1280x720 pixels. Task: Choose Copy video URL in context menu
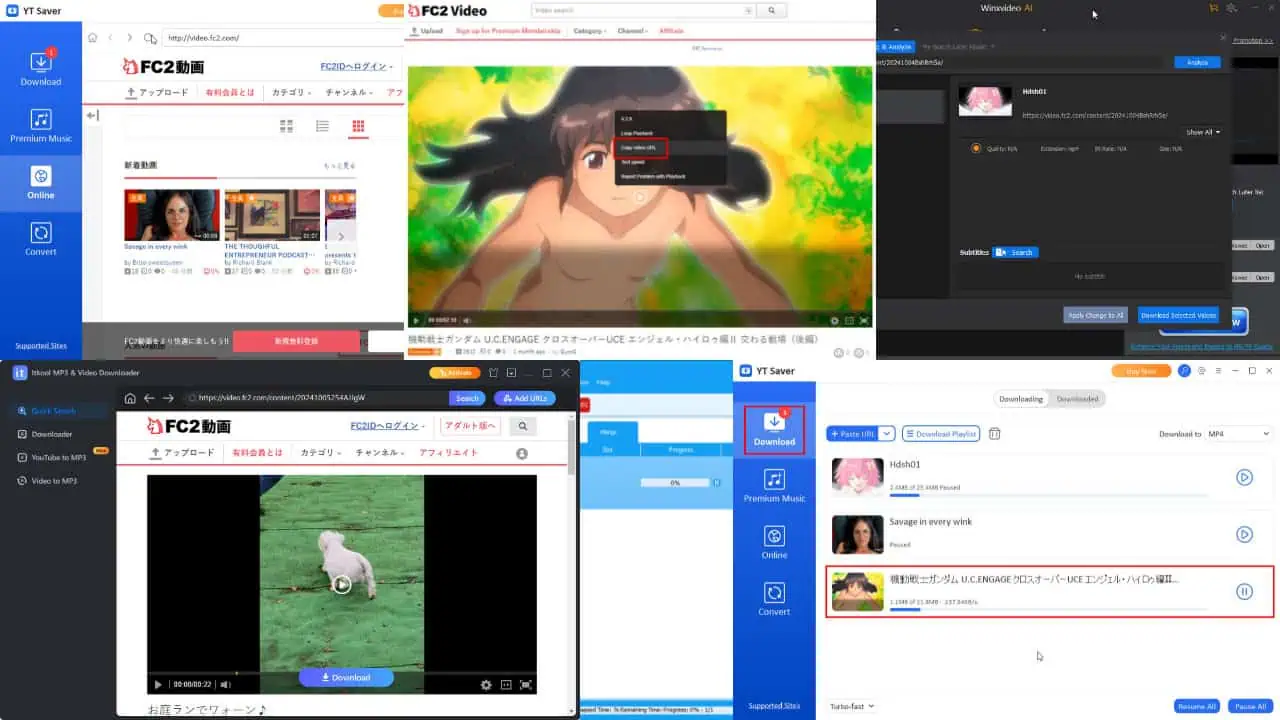(640, 148)
